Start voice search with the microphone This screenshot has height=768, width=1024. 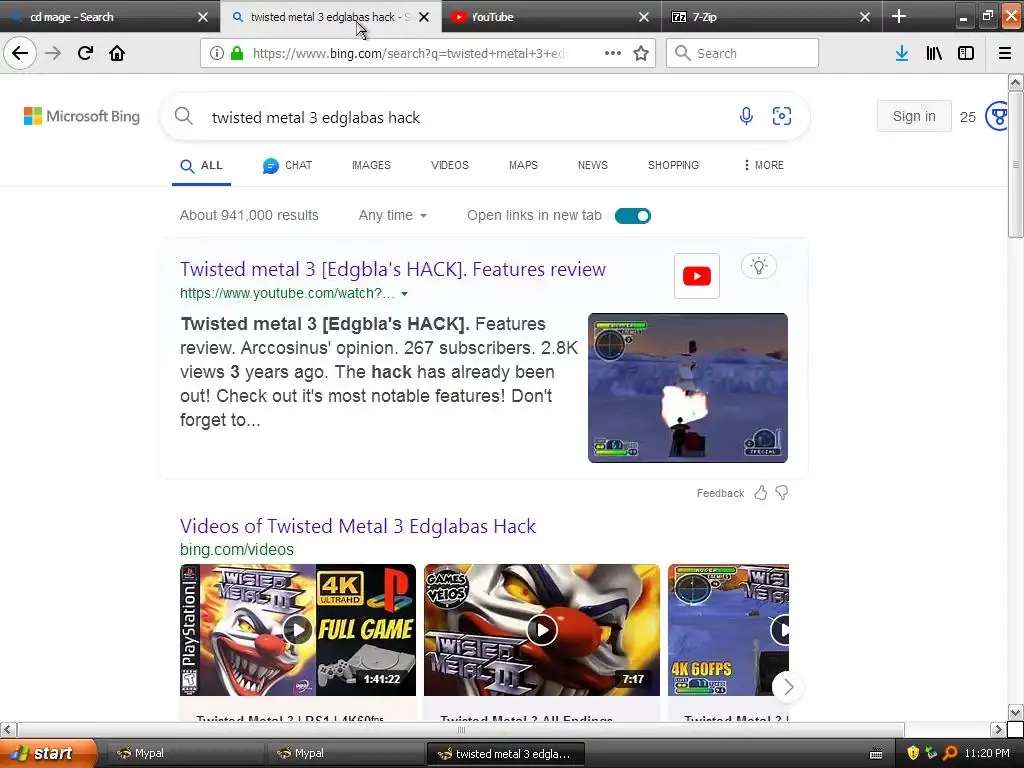pos(746,116)
